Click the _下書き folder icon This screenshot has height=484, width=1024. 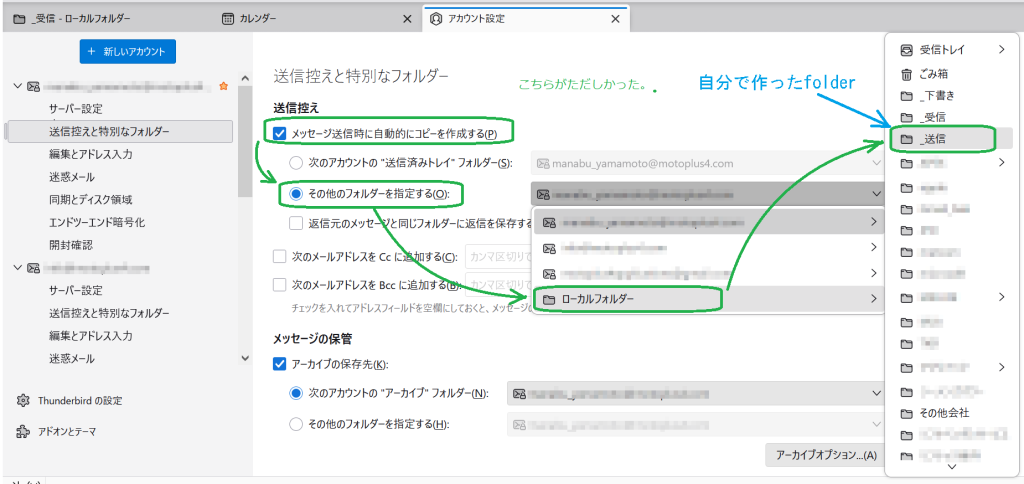click(x=906, y=95)
